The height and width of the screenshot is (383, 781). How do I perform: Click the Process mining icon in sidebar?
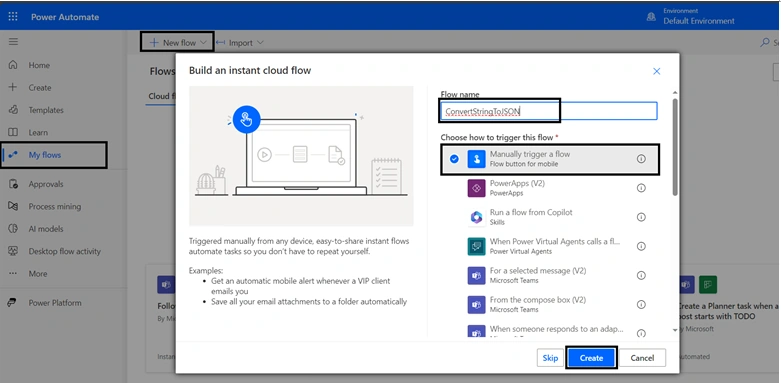point(13,206)
